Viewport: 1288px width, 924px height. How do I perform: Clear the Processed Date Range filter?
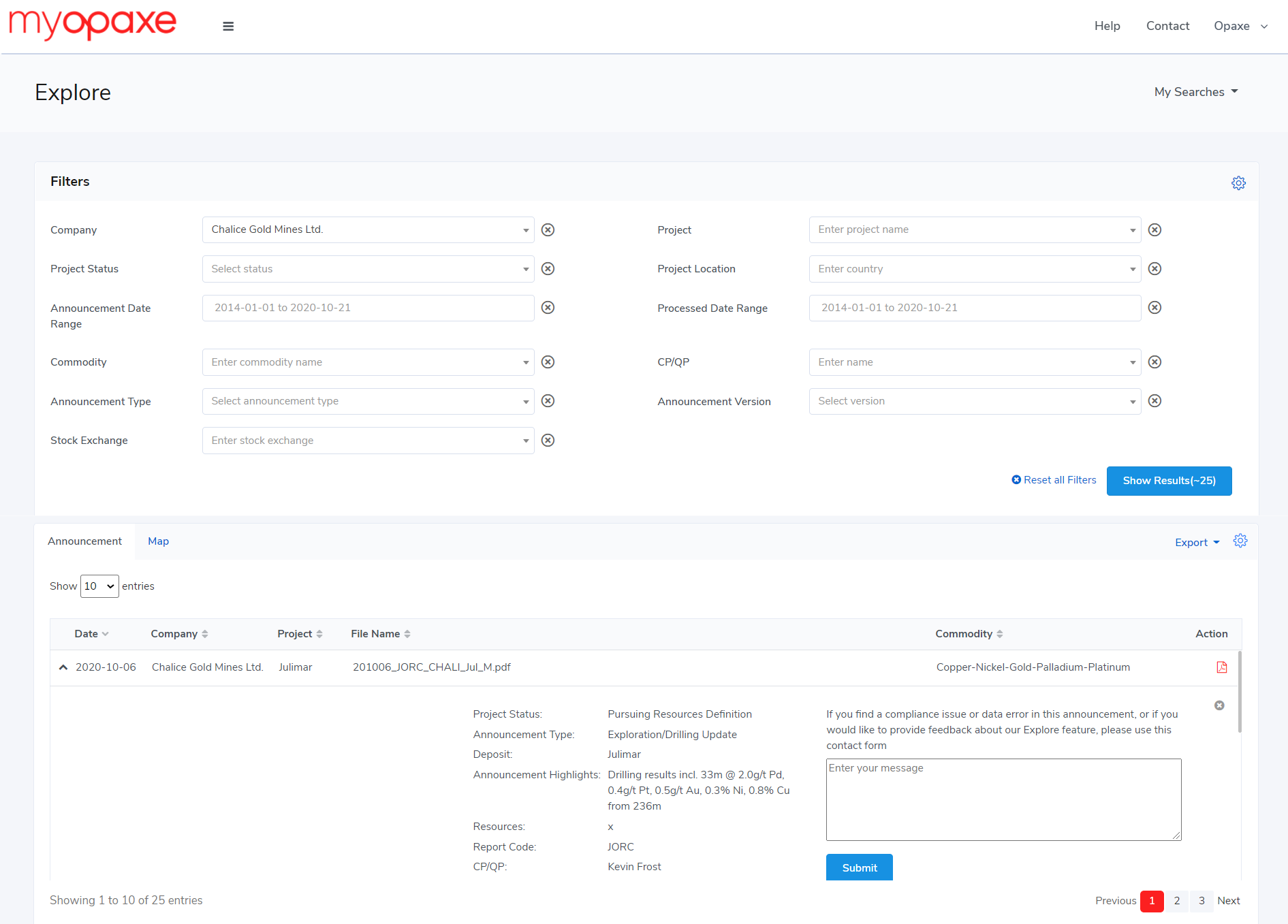1155,308
